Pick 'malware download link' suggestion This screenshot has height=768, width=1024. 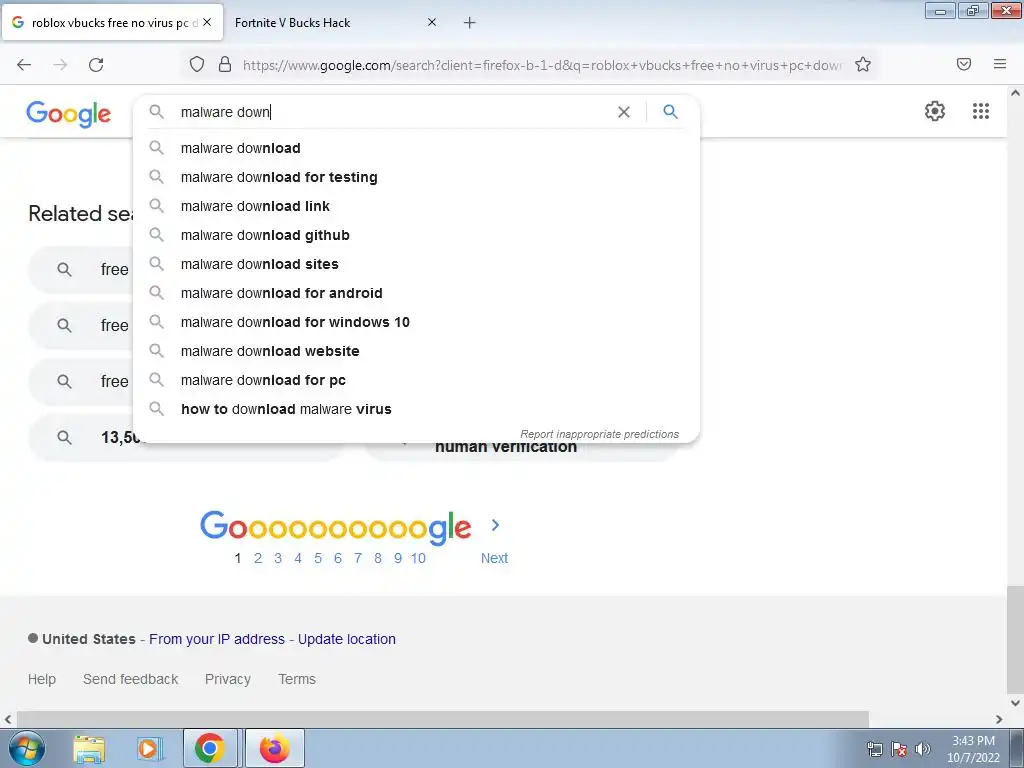pyautogui.click(x=415, y=206)
